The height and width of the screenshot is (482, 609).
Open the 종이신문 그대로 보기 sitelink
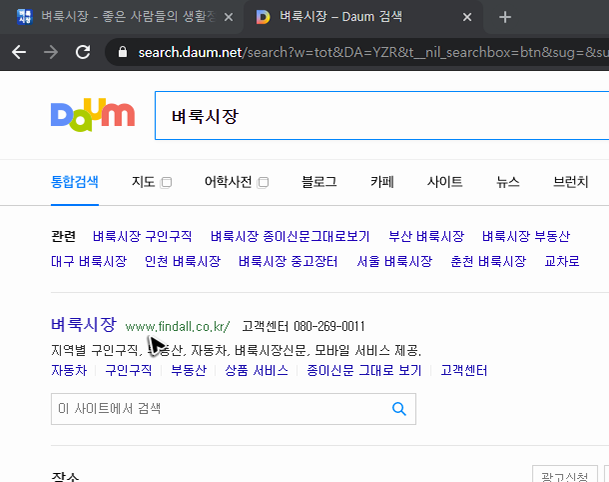tap(364, 370)
